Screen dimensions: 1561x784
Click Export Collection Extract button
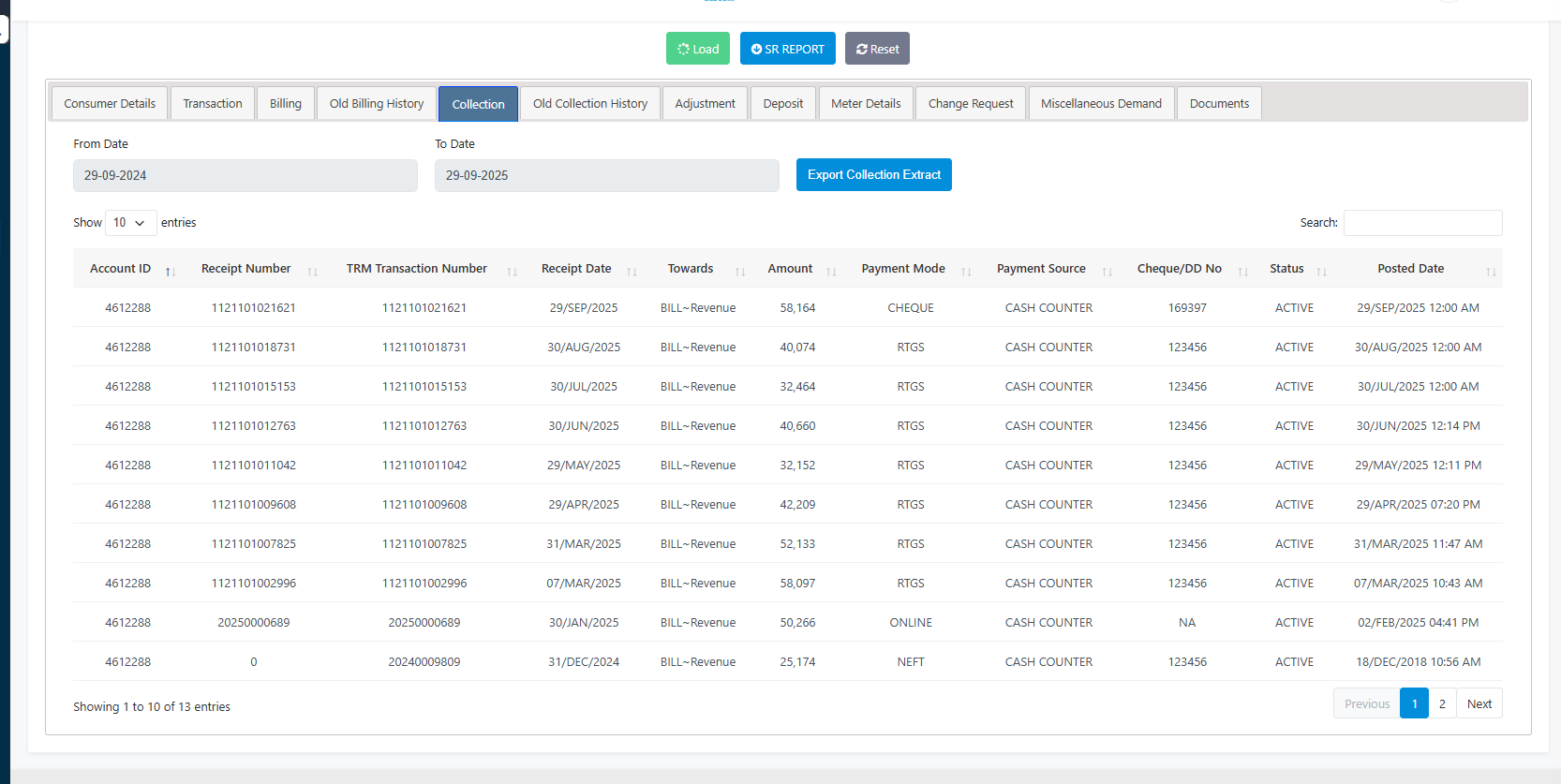point(873,175)
